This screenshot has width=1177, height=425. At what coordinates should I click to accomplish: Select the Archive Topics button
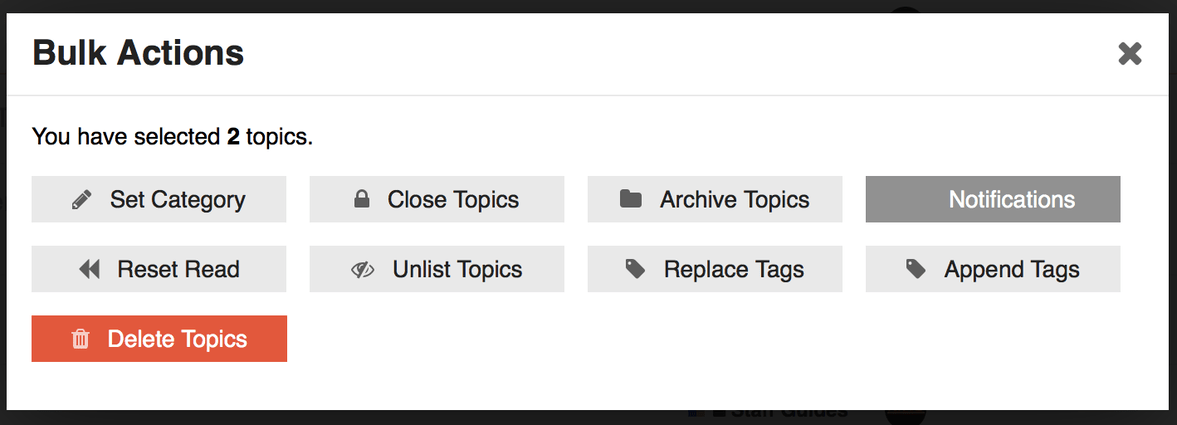click(x=715, y=200)
